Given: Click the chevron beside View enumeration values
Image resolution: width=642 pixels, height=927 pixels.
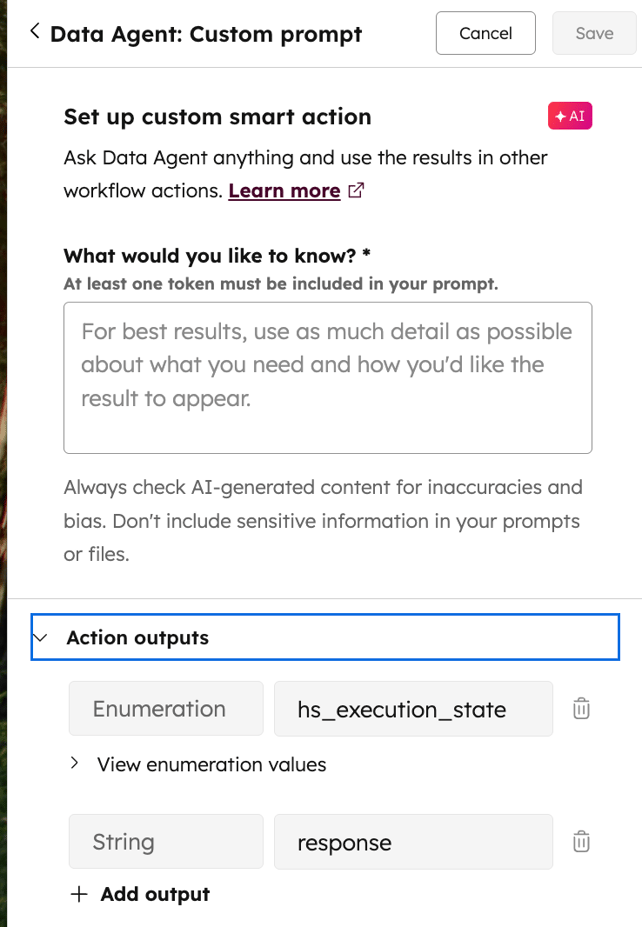Looking at the screenshot, I should pos(74,762).
